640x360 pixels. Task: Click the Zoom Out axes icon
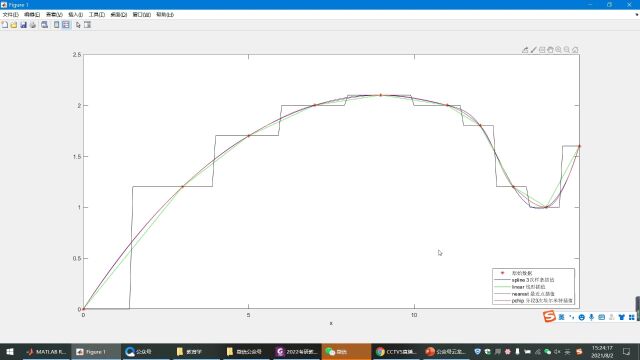pos(567,50)
